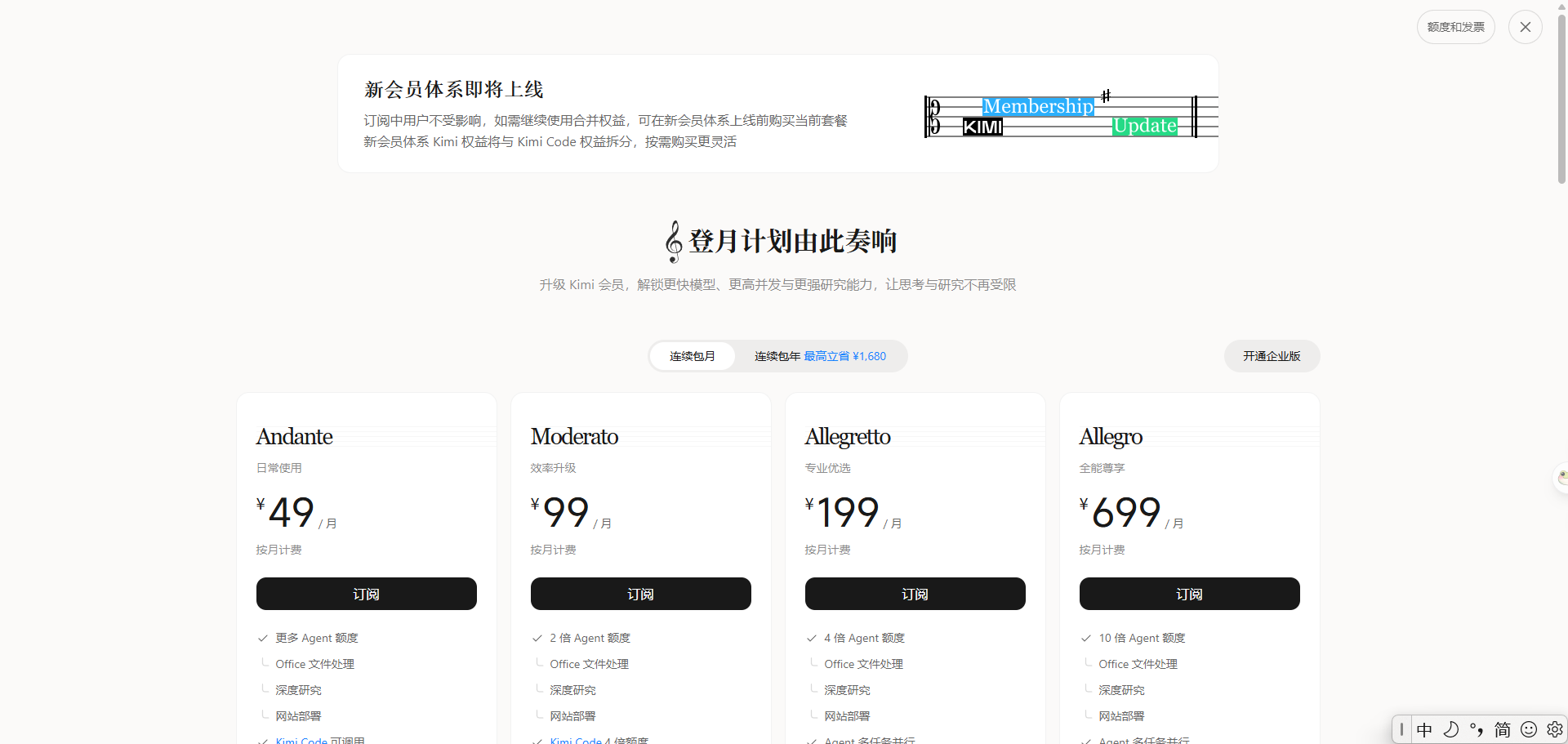
Task: Click the 登月计划由此奏响 heading
Action: 782,241
